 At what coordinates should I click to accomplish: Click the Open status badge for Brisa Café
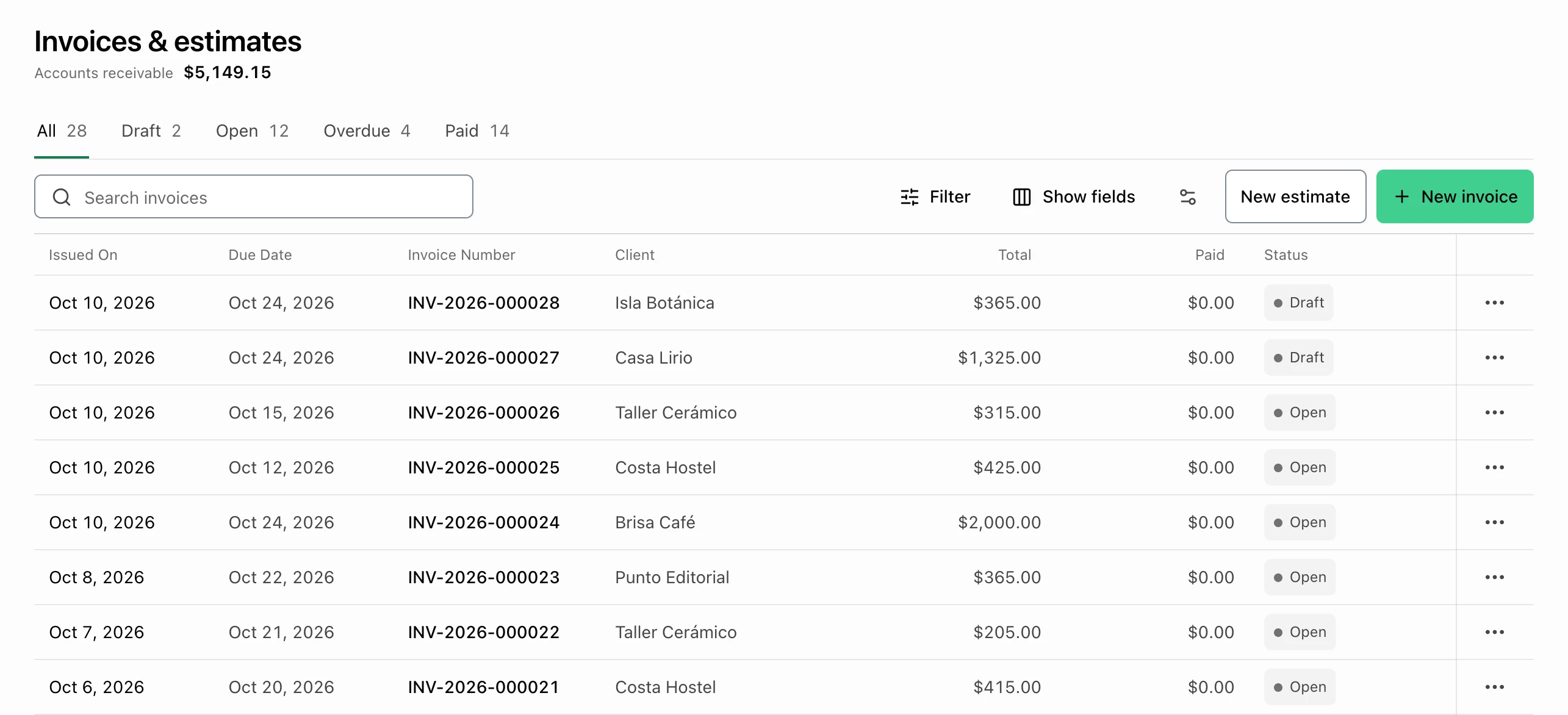pyautogui.click(x=1300, y=522)
